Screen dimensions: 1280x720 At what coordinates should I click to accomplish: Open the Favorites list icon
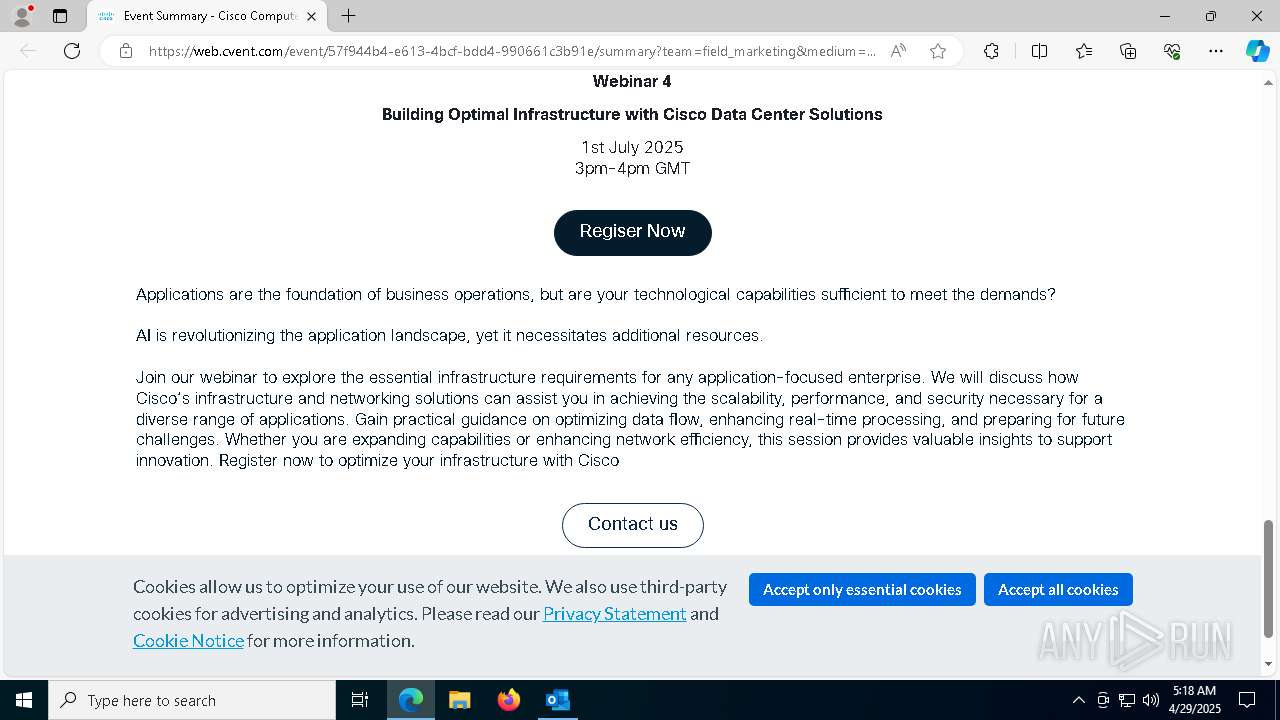(x=1084, y=51)
